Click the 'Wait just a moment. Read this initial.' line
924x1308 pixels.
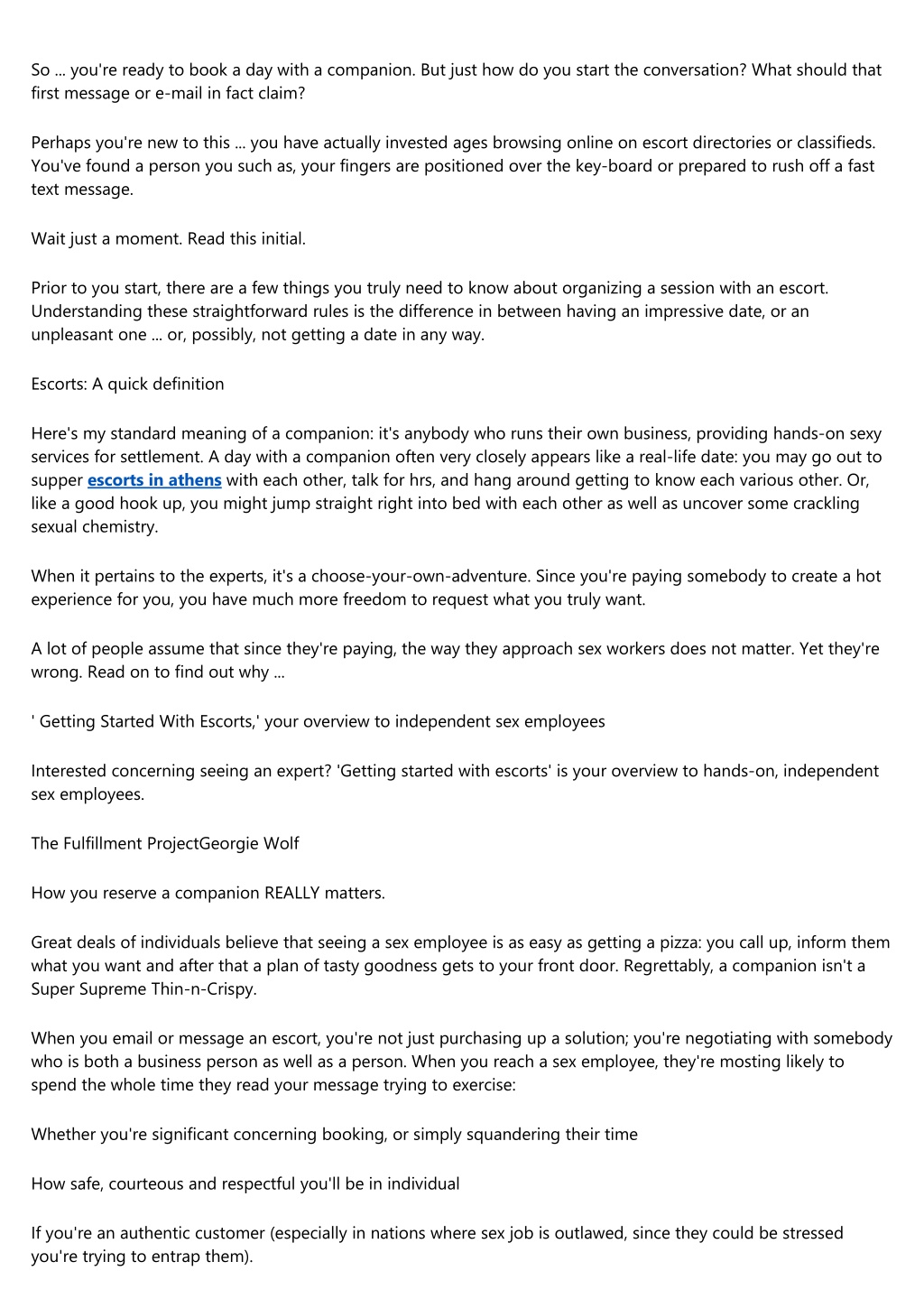tap(169, 239)
